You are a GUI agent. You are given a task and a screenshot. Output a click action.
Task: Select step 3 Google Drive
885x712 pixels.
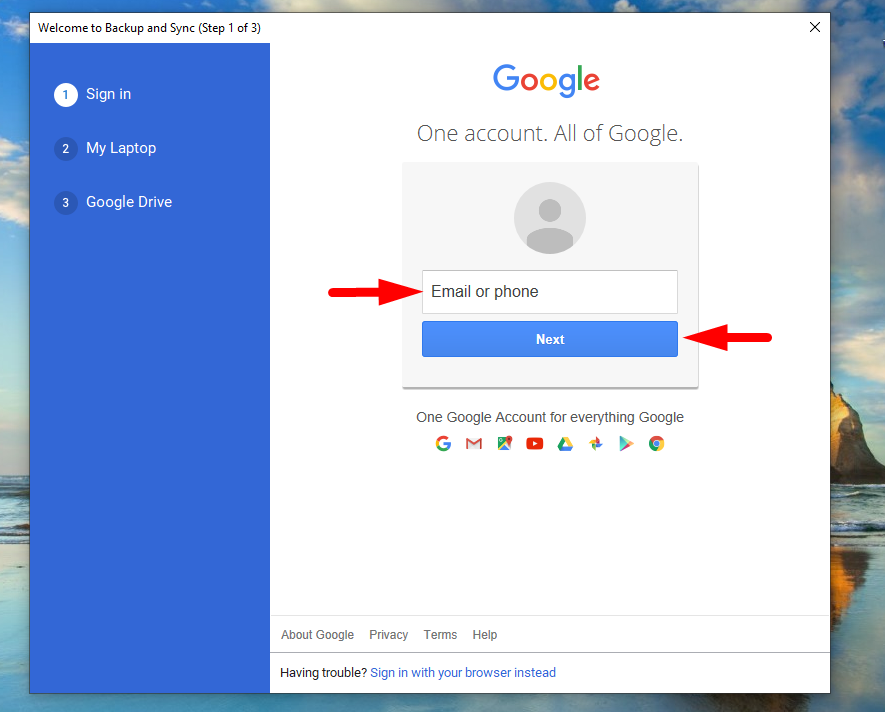tap(113, 202)
